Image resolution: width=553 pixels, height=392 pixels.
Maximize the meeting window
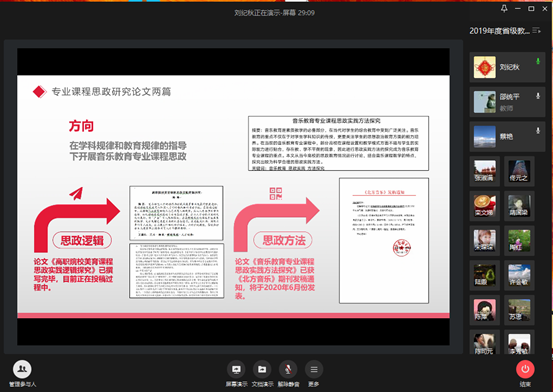(x=531, y=8)
